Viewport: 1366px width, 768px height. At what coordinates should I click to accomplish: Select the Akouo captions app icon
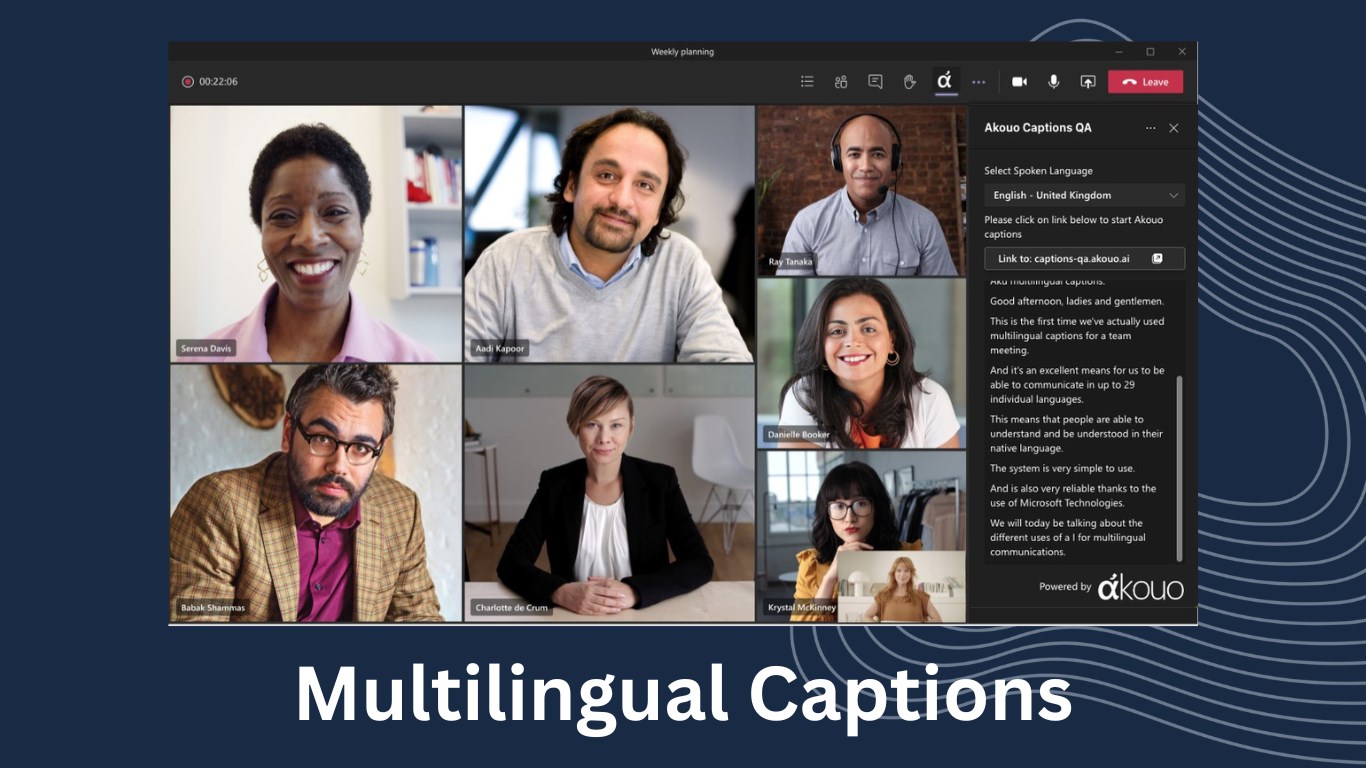[944, 81]
